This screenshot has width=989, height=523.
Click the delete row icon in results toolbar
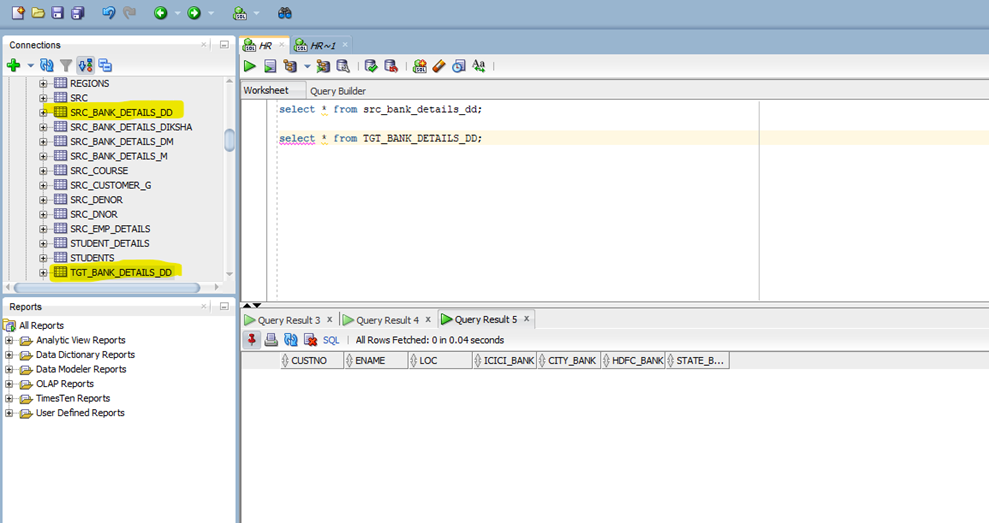(310, 340)
